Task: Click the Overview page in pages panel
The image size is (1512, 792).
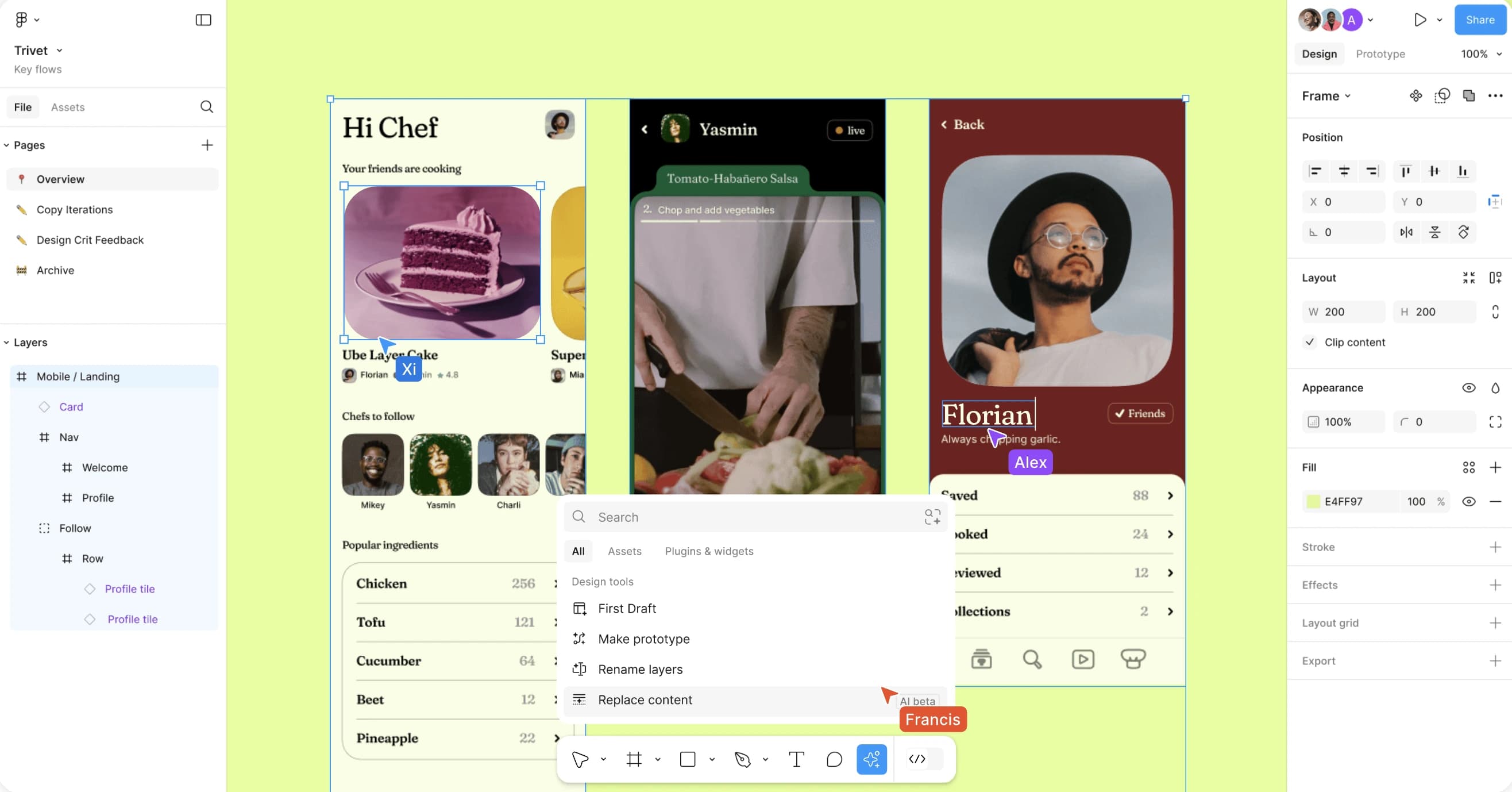Action: coord(60,179)
